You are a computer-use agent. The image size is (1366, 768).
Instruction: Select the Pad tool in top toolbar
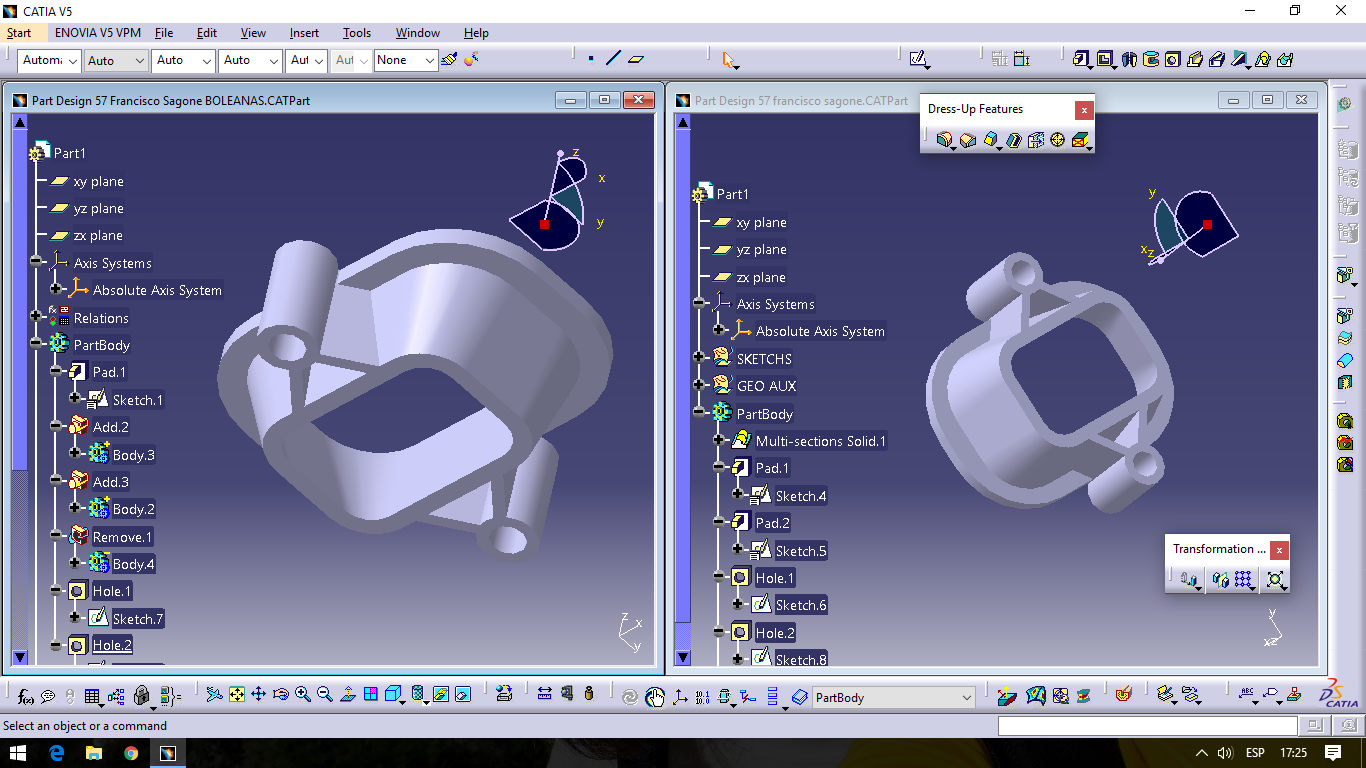(1082, 60)
